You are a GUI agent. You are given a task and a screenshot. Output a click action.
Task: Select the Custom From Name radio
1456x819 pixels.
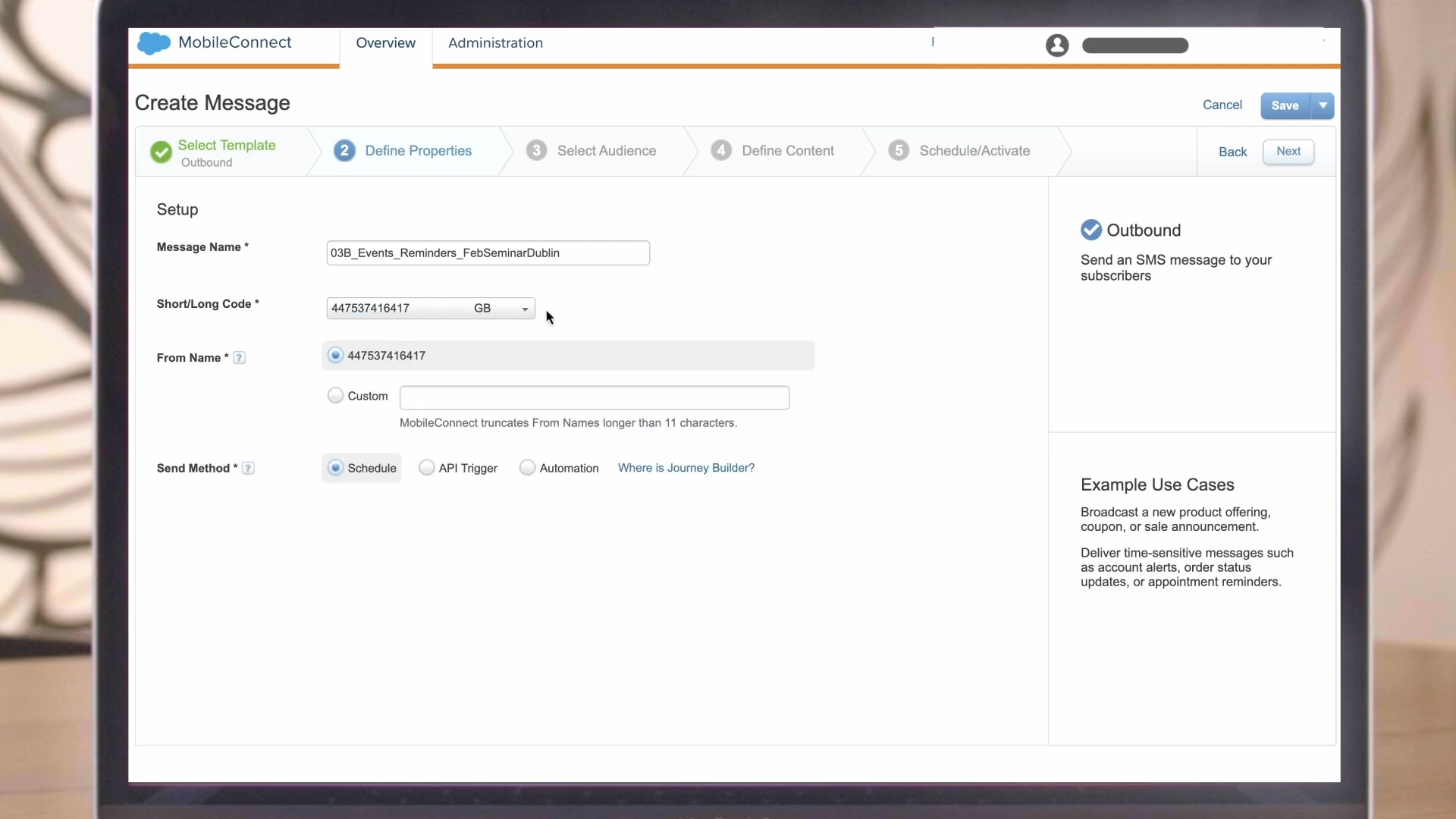(335, 395)
